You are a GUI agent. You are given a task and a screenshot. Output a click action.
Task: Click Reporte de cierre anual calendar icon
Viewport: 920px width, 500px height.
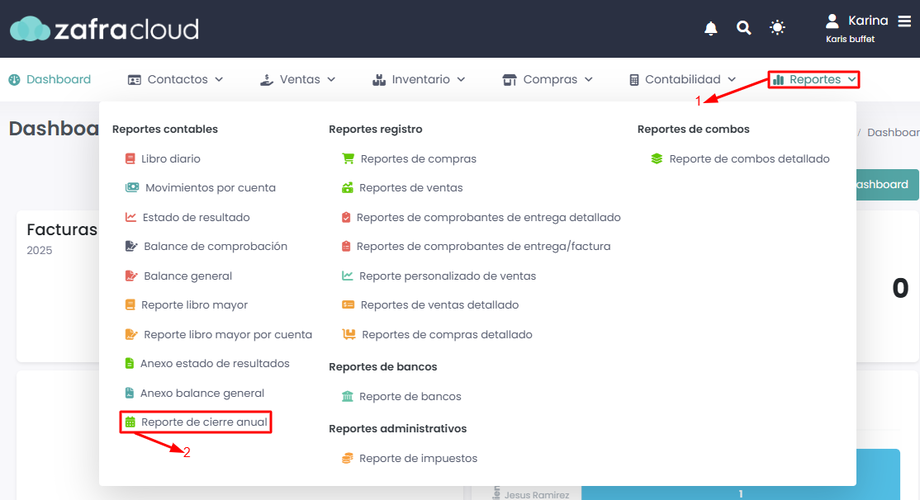pos(130,422)
